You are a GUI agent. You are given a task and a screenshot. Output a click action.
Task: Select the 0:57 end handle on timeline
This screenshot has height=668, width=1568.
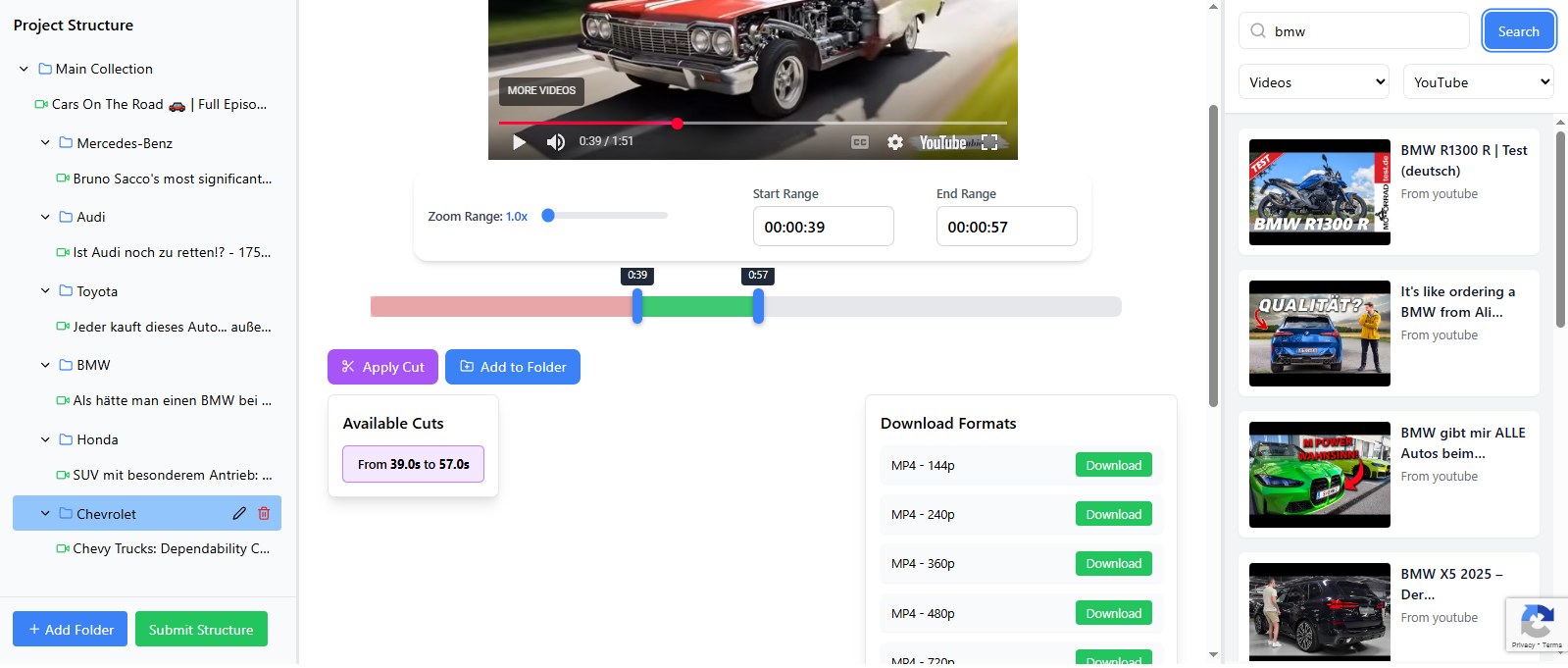click(x=758, y=307)
